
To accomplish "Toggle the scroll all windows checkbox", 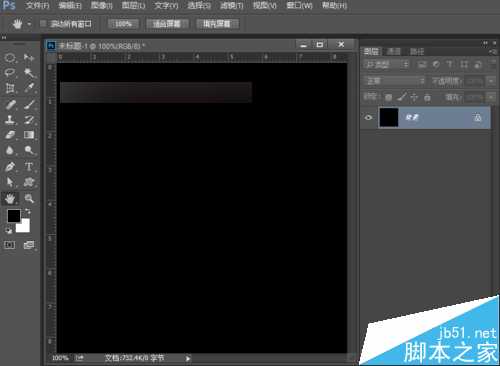I will pyautogui.click(x=43, y=24).
